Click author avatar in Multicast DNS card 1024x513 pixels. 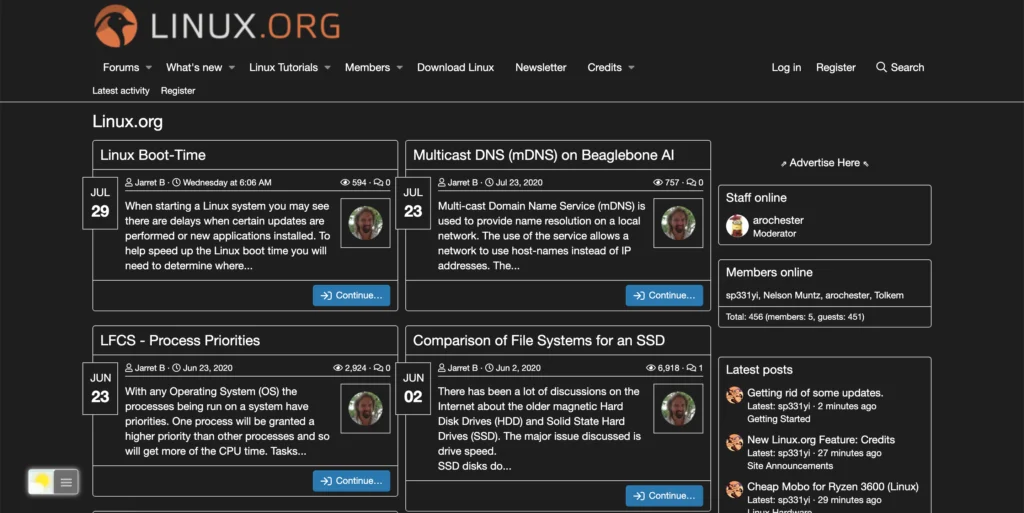678,223
